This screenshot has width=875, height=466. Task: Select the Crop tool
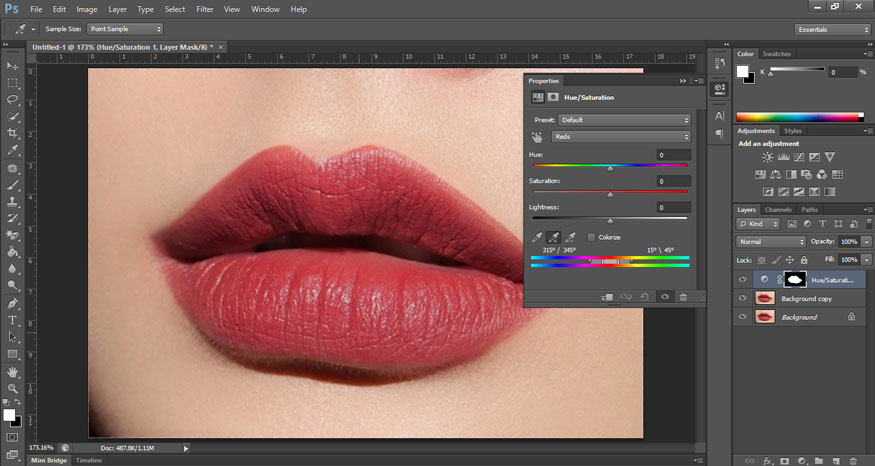coord(12,133)
